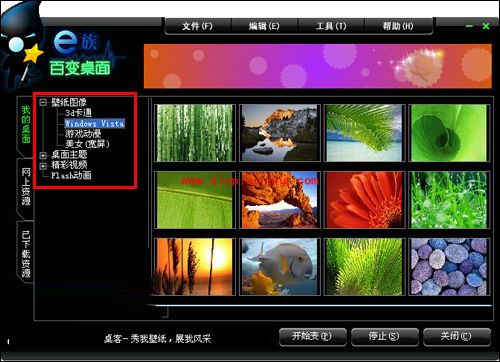Close the window with the green X
500x362 pixels.
[486, 26]
